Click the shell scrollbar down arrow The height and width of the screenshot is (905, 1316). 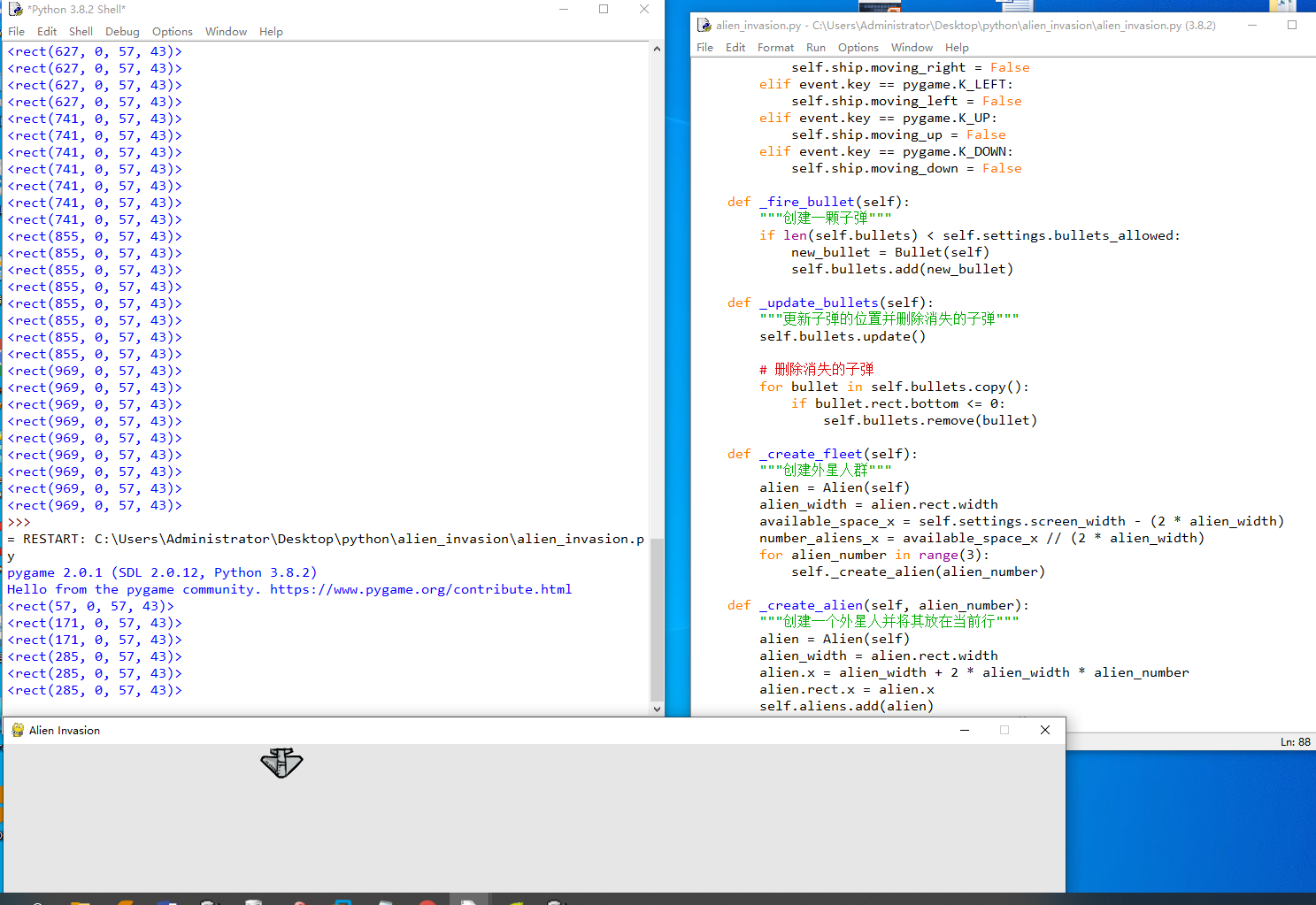pyautogui.click(x=657, y=708)
